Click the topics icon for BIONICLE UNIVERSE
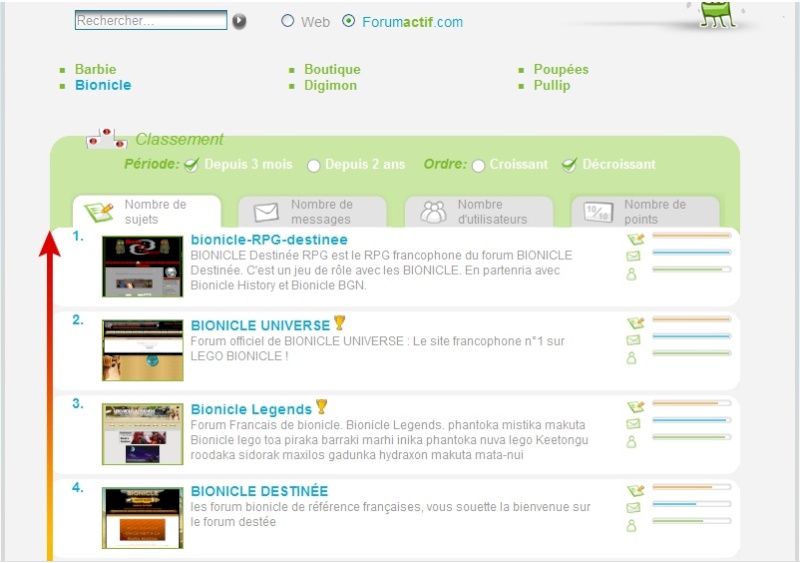Viewport: 800px width, 563px height. pyautogui.click(x=635, y=323)
